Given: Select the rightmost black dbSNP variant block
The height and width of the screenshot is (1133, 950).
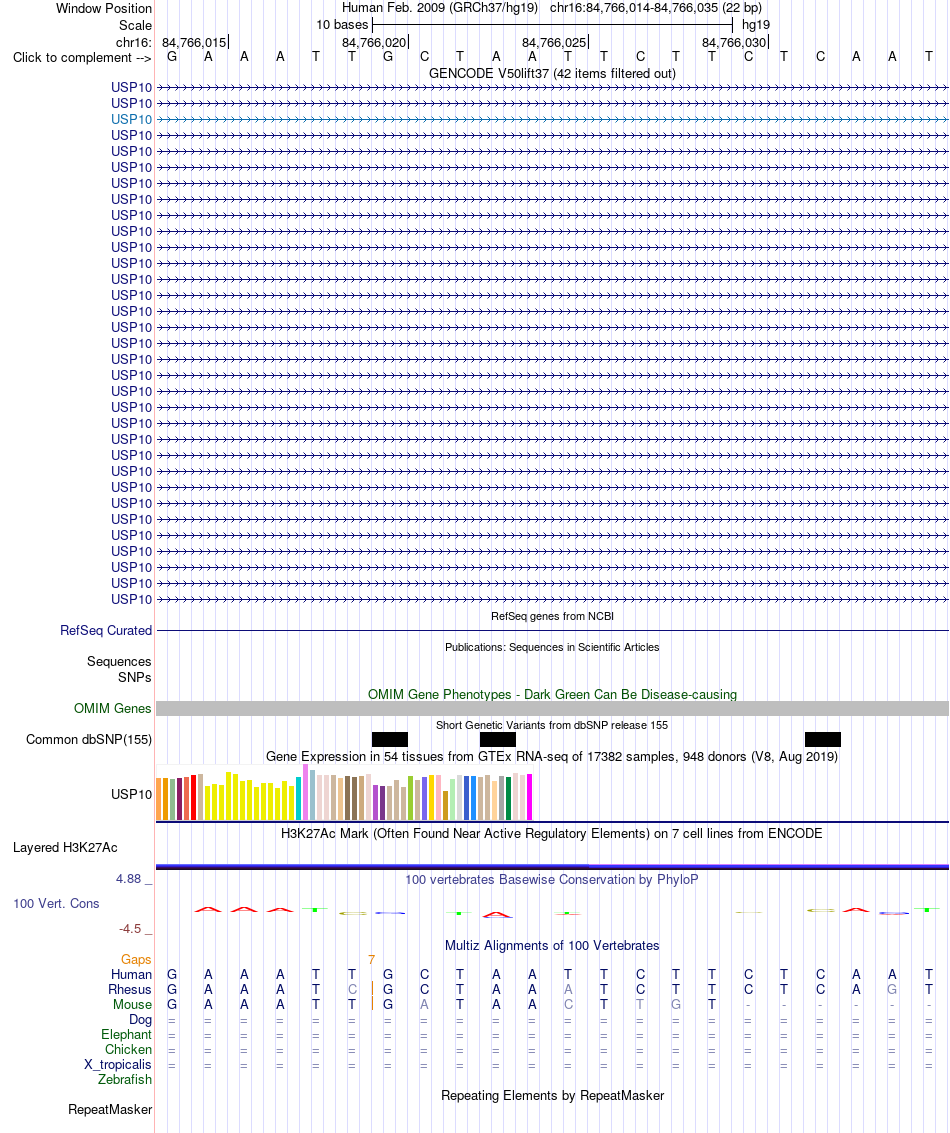Looking at the screenshot, I should (823, 739).
